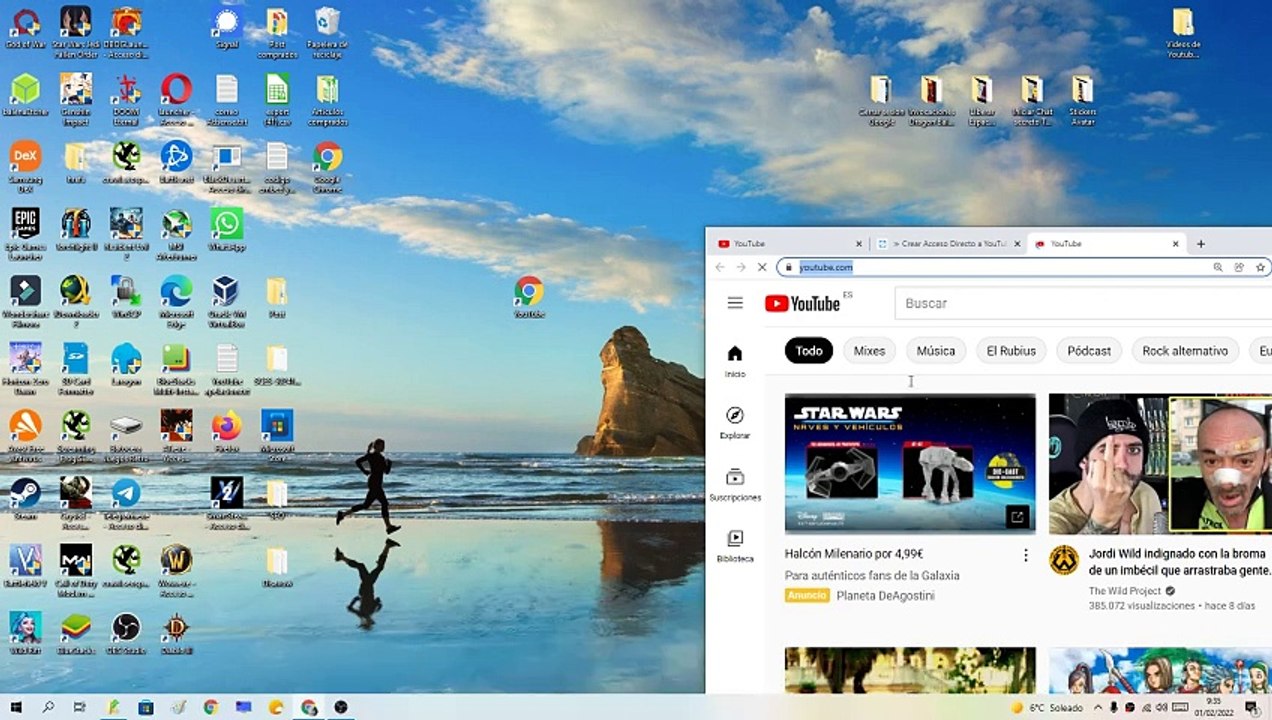Screen dimensions: 1272x720
Task: Go forward in Chrome navigation
Action: pos(741,267)
